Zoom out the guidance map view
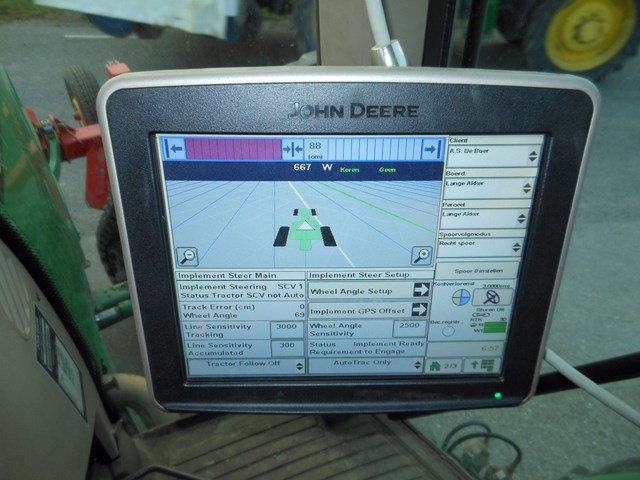Image resolution: width=640 pixels, height=480 pixels. (x=187, y=256)
